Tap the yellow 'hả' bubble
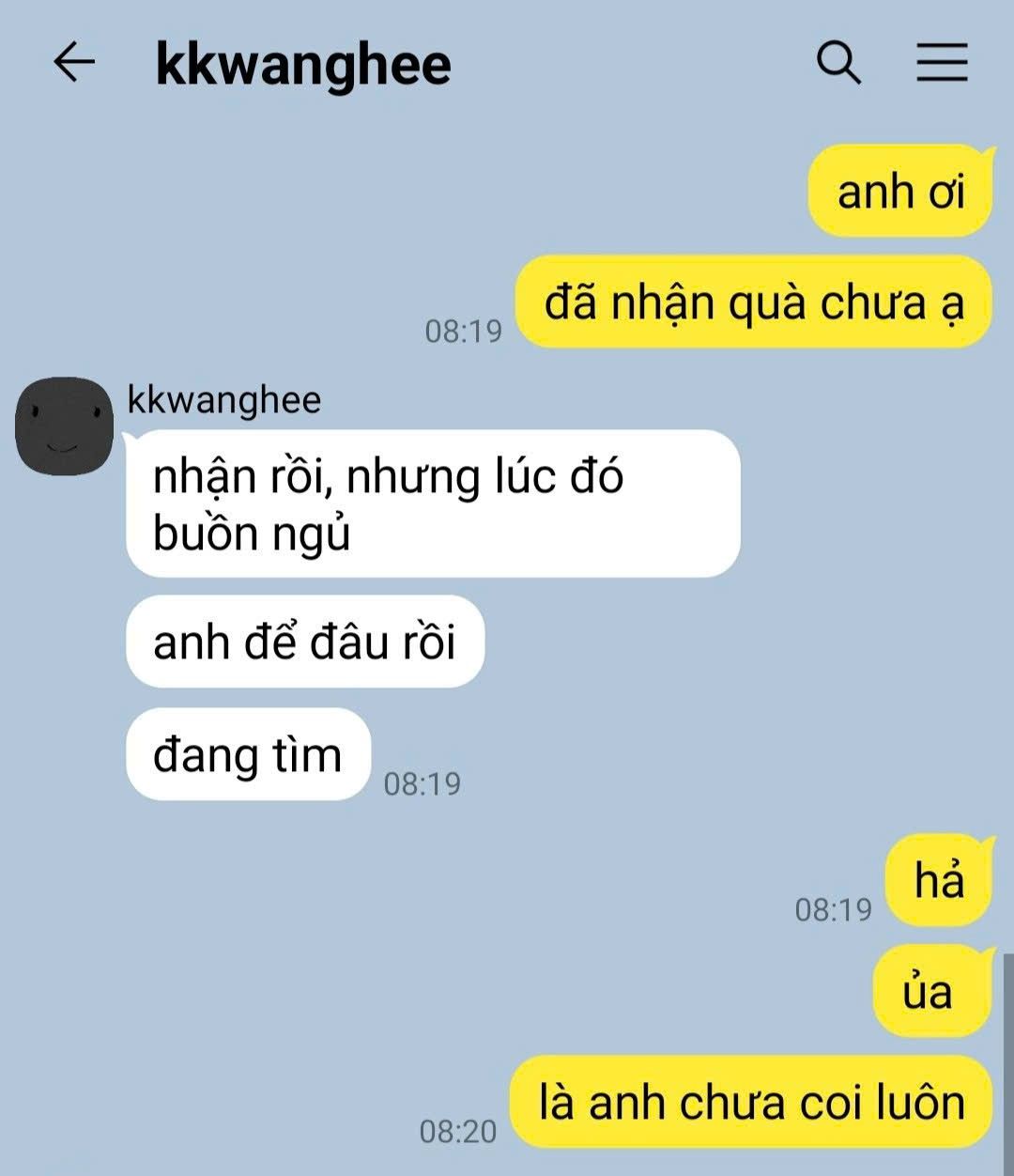 [x=939, y=881]
